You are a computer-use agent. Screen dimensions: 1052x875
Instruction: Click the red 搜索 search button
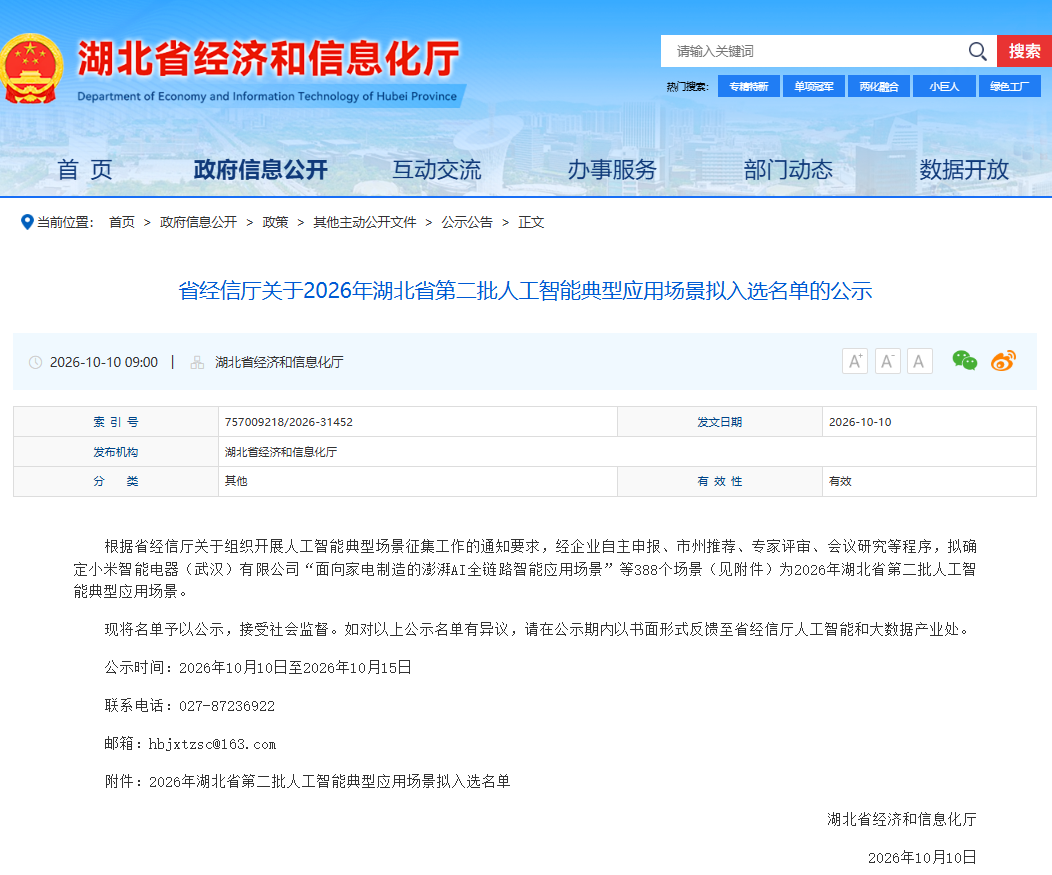pyautogui.click(x=1024, y=51)
